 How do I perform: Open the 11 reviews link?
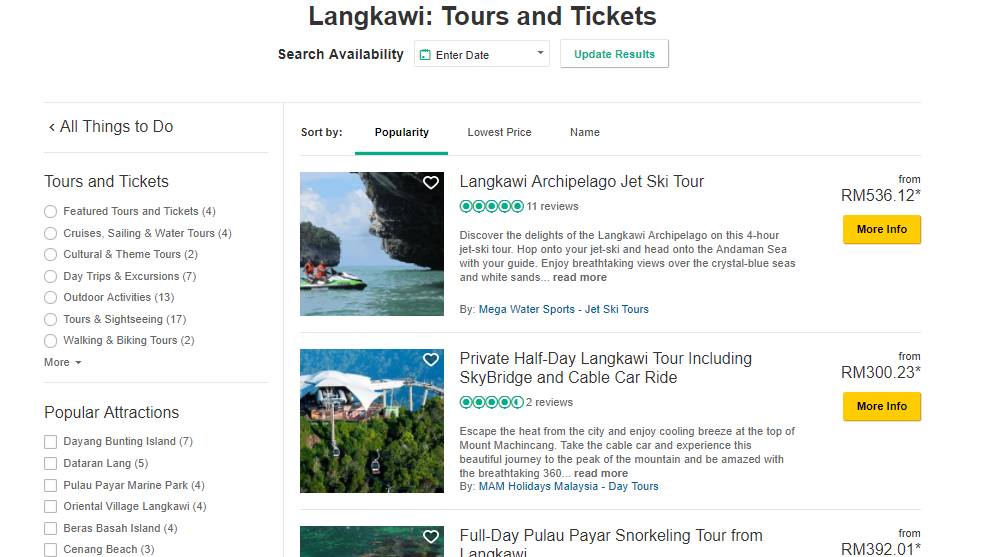click(x=552, y=207)
